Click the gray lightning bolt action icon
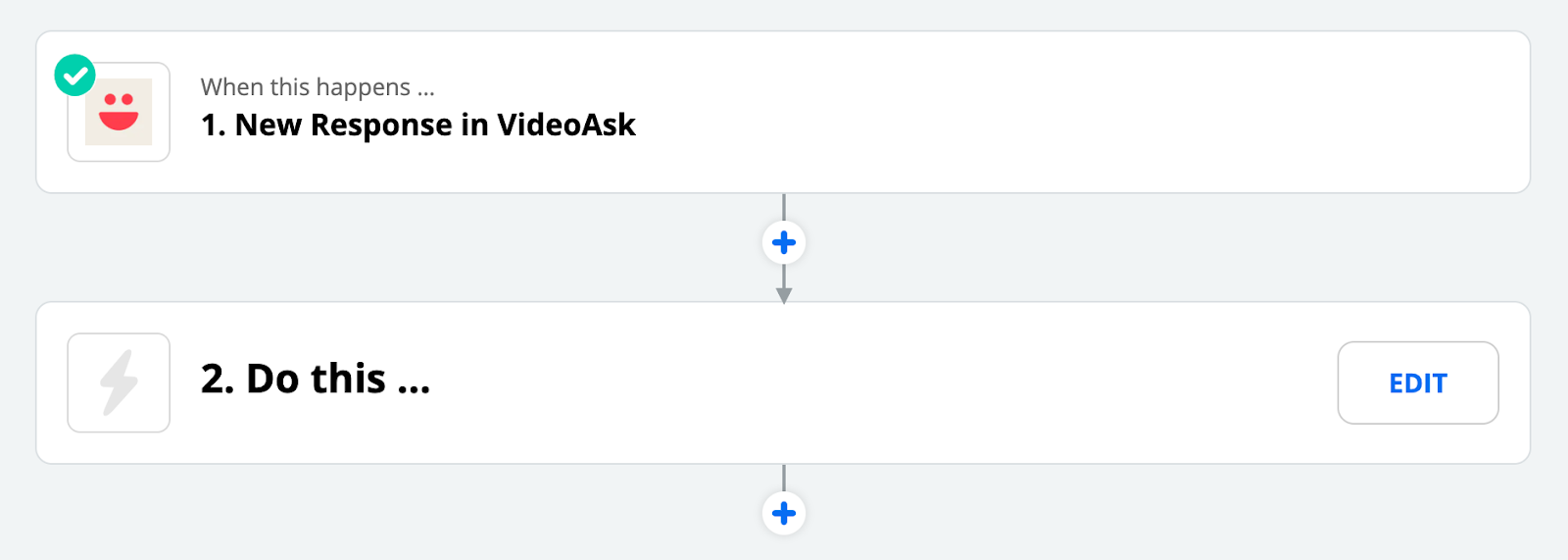Viewport: 1568px width, 560px height. (119, 382)
